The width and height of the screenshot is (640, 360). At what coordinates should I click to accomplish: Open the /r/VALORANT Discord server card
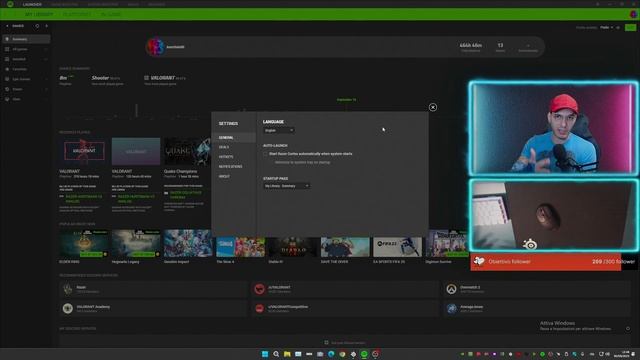point(345,289)
